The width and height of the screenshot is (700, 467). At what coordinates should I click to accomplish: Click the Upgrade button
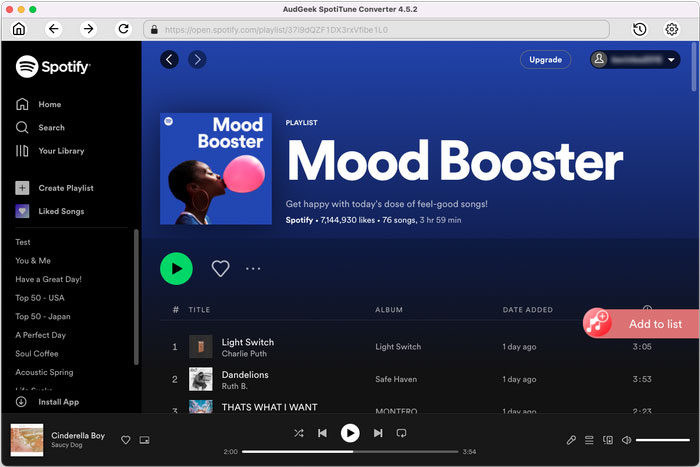pyautogui.click(x=545, y=60)
